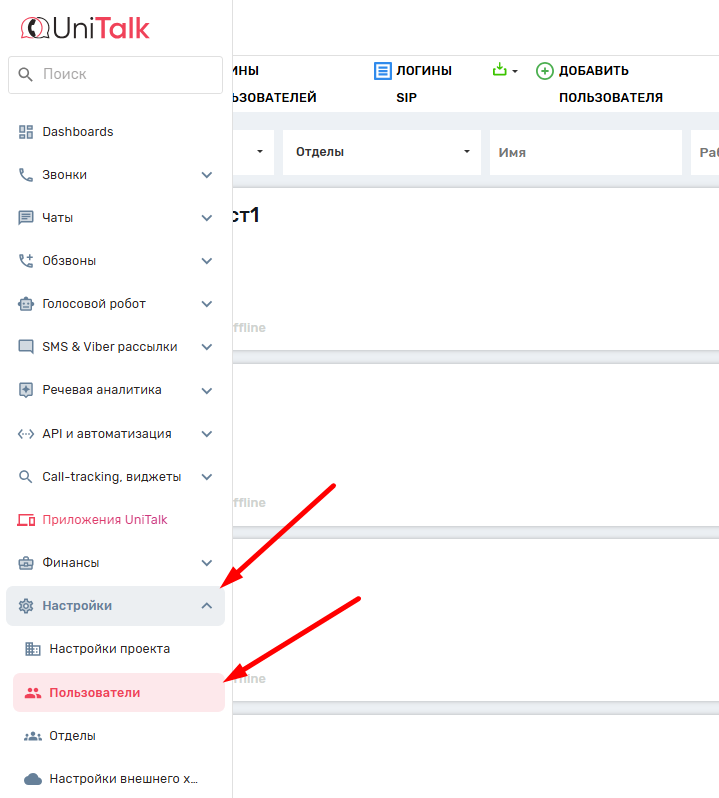Expand the Обзвоны menu chevron

(x=207, y=261)
